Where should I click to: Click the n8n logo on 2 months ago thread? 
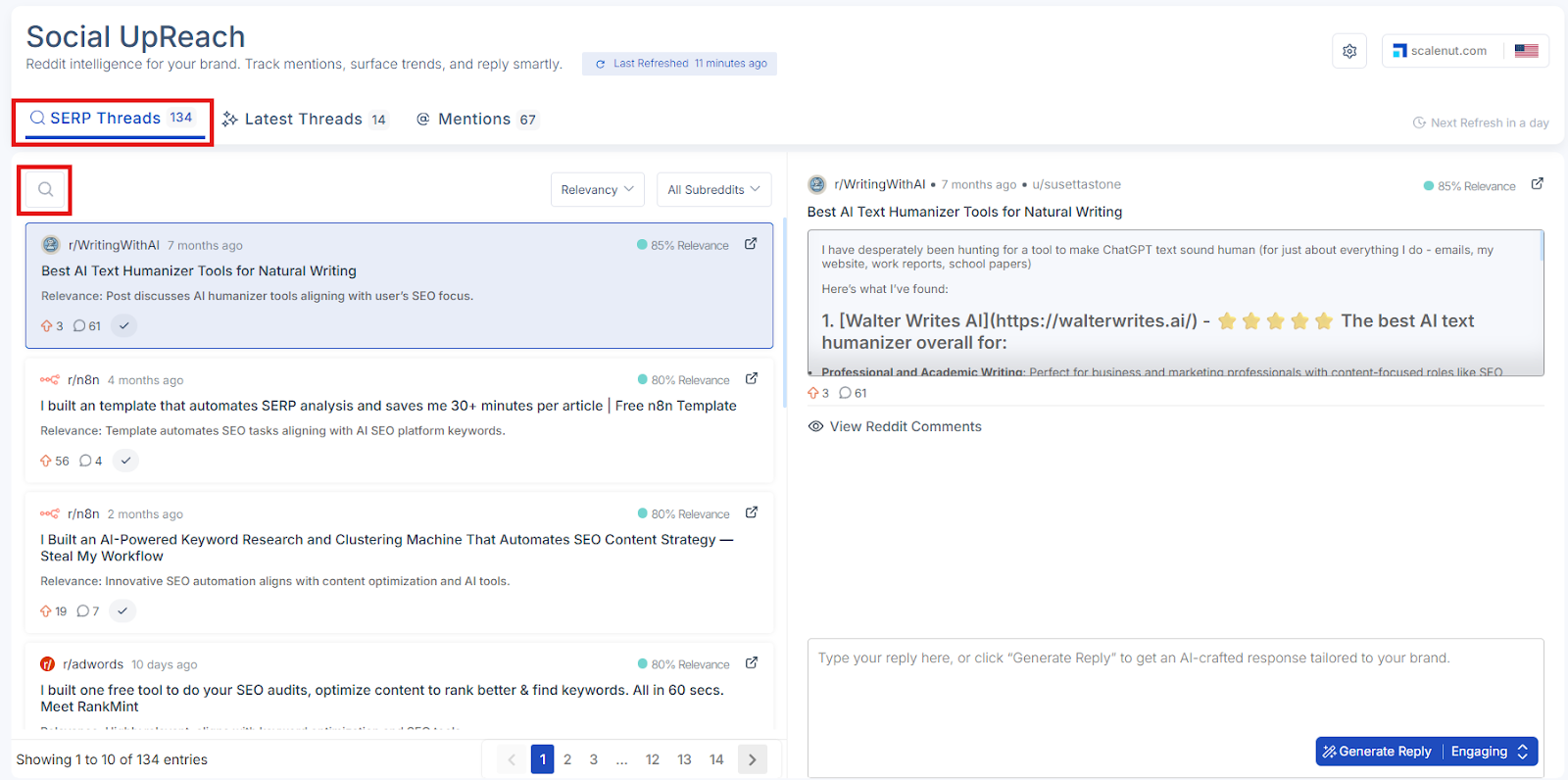pos(50,513)
